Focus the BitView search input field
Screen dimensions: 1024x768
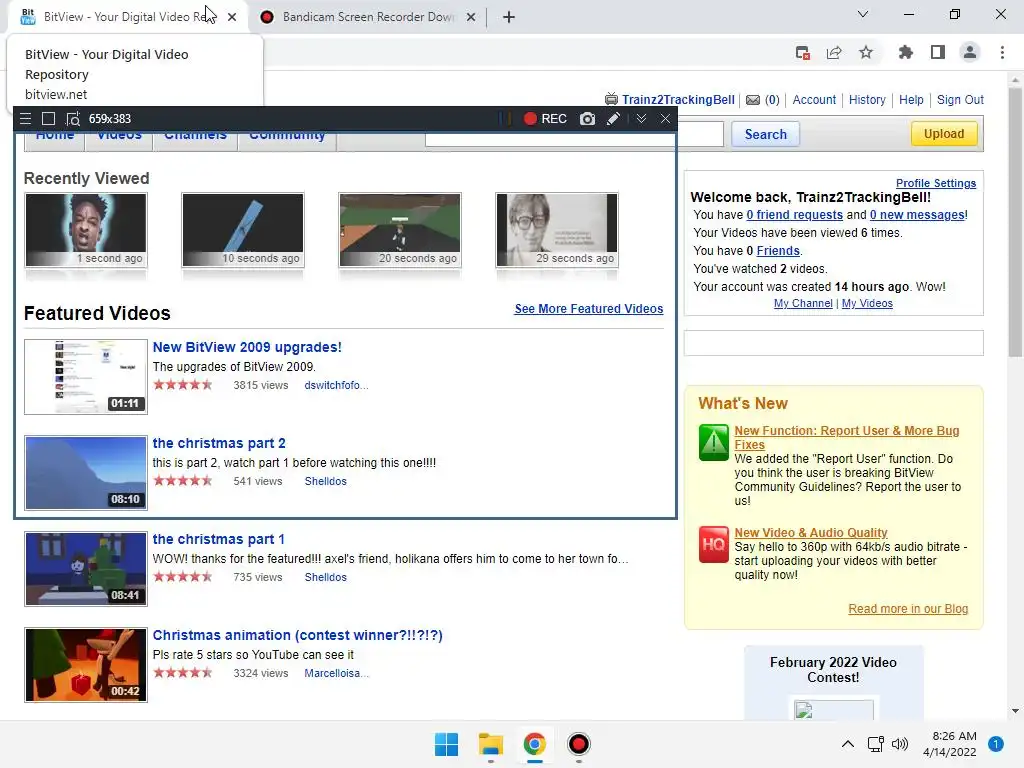(x=700, y=135)
